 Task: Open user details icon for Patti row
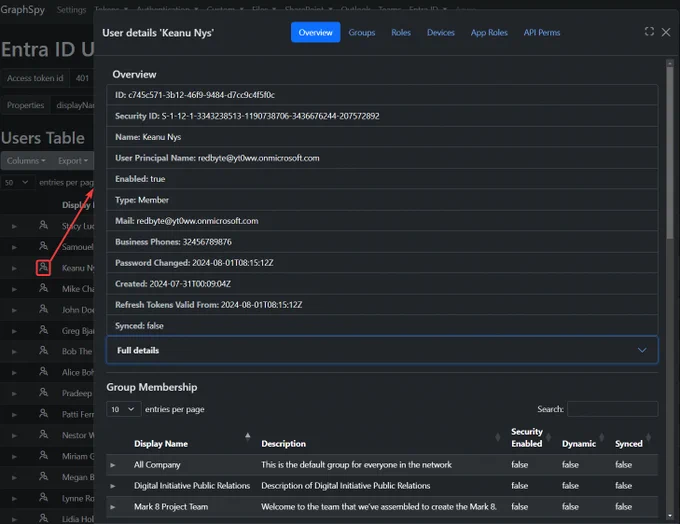coord(43,414)
